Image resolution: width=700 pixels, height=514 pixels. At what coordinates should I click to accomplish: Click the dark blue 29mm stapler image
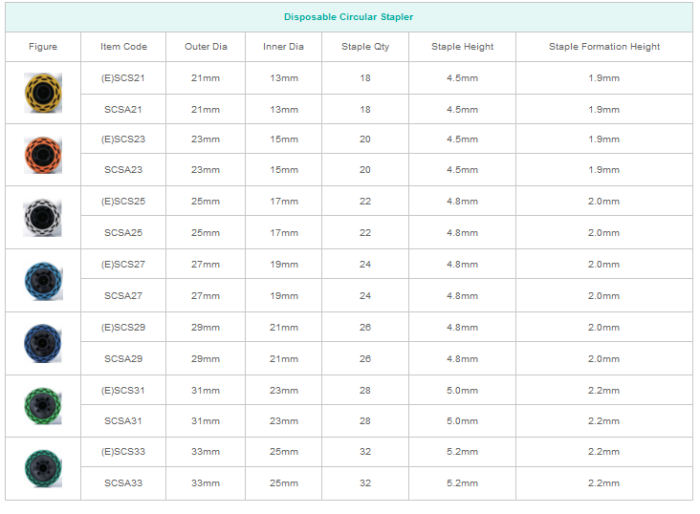(x=43, y=343)
